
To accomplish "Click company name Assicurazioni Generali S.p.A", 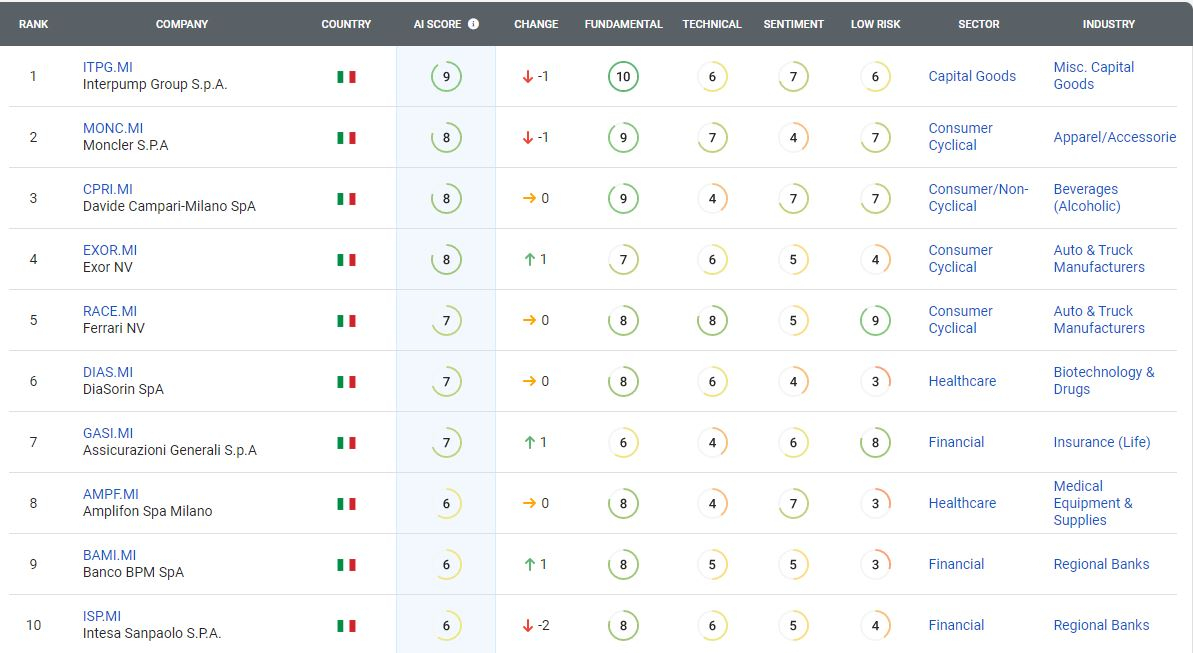I will (170, 450).
